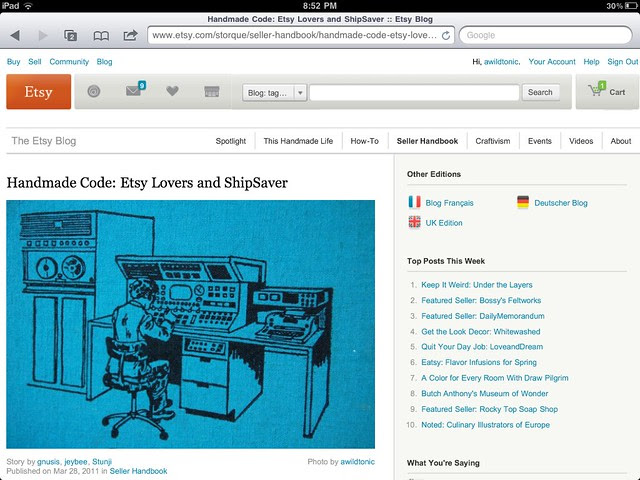The image size is (640, 480).
Task: Open the bookmarks book icon
Action: (x=101, y=36)
